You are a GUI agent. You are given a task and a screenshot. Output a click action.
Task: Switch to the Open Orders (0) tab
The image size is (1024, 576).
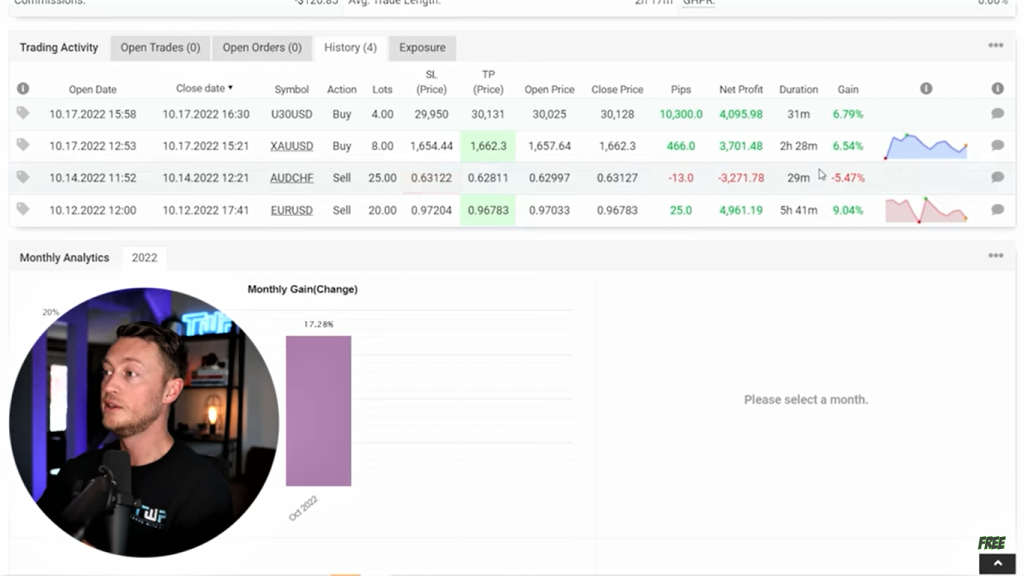coord(262,47)
